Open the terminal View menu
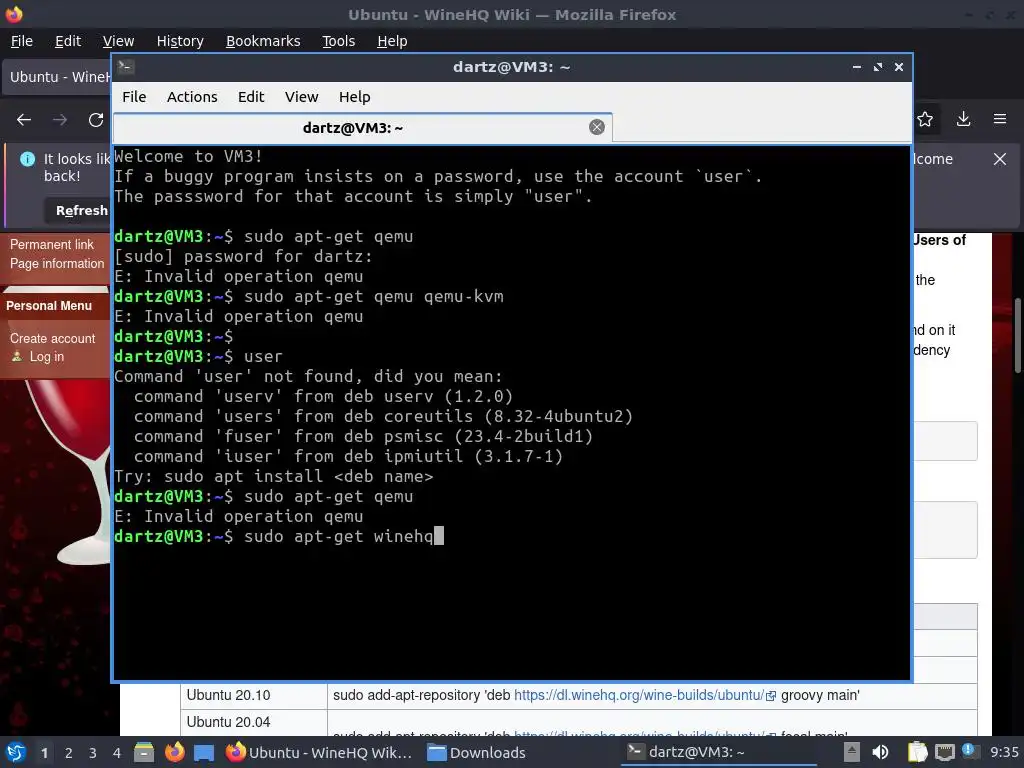 tap(301, 97)
